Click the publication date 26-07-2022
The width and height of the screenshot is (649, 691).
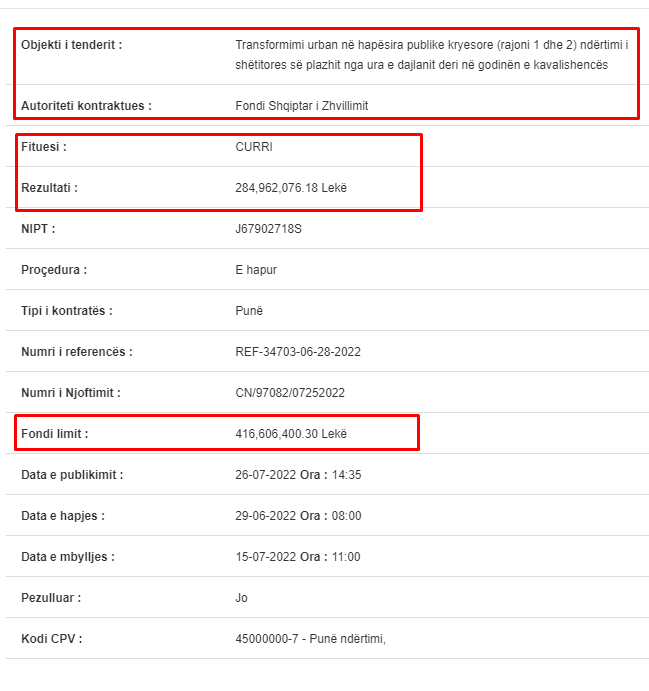point(265,475)
